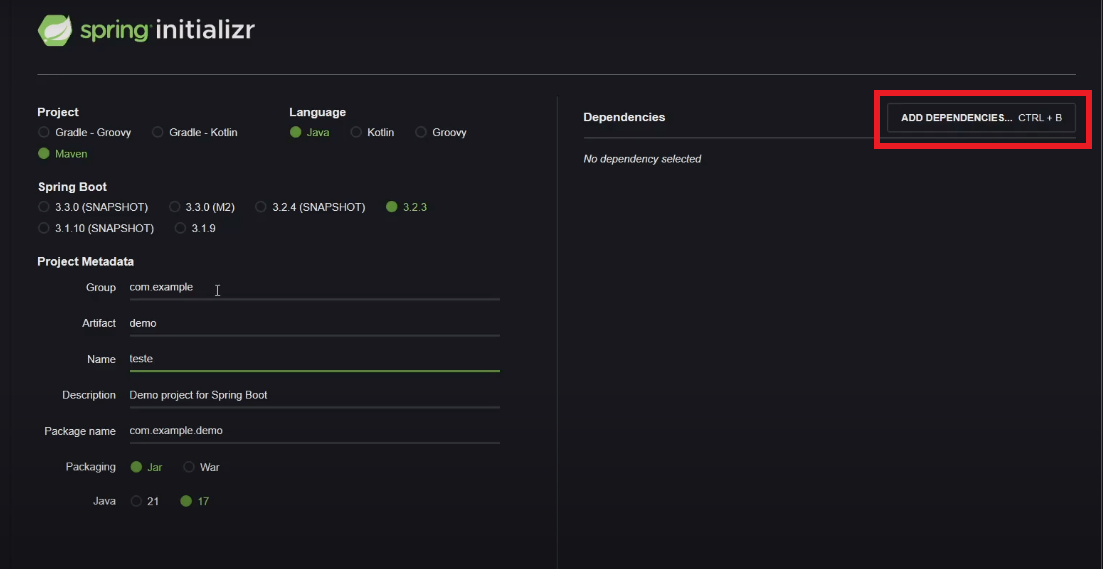Choose Java as the language
This screenshot has height=569, width=1103.
pos(310,132)
